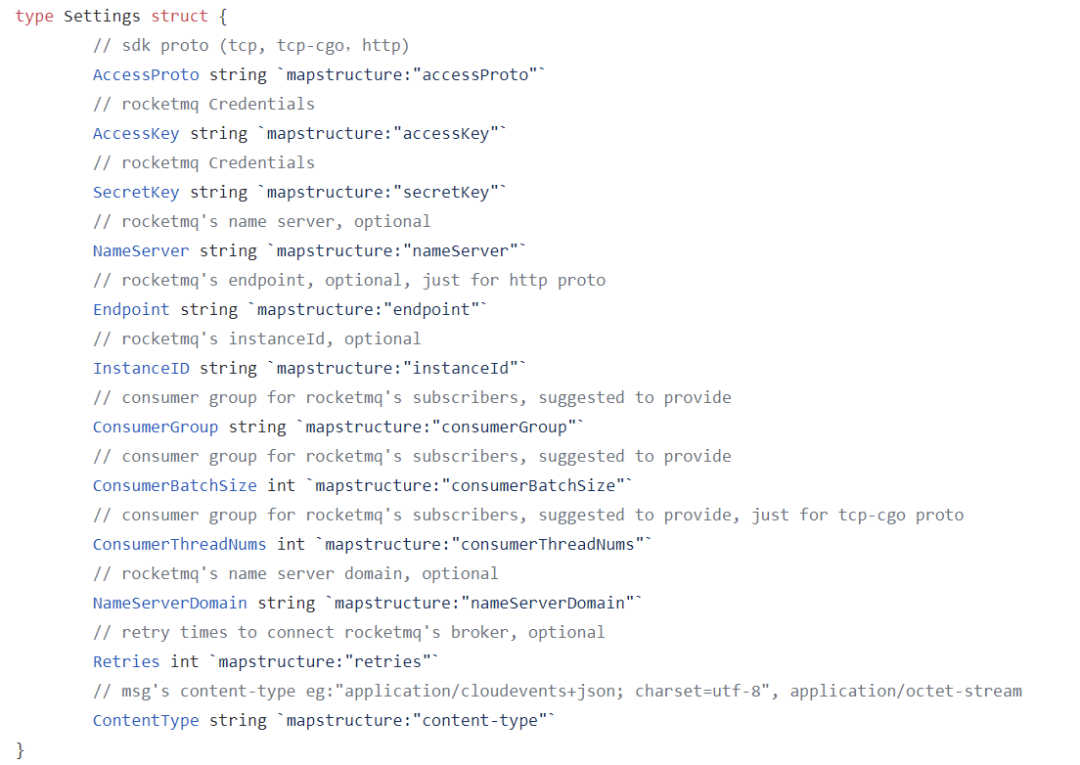Click the "sdk proto" comment line
The image size is (1080, 765).
click(x=251, y=46)
